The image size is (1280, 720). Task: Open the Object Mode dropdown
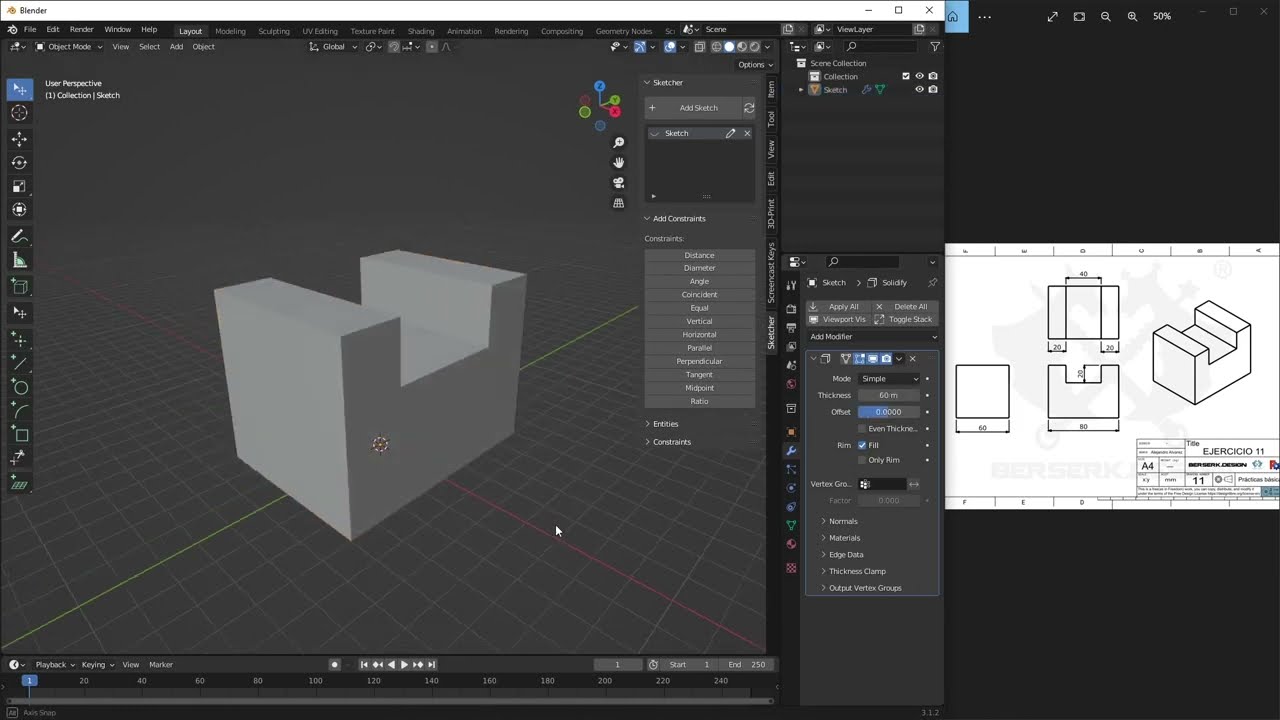point(69,46)
